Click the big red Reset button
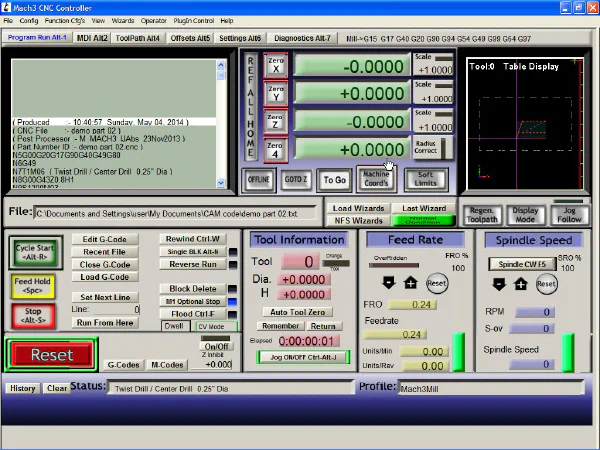The image size is (600, 450). point(52,355)
